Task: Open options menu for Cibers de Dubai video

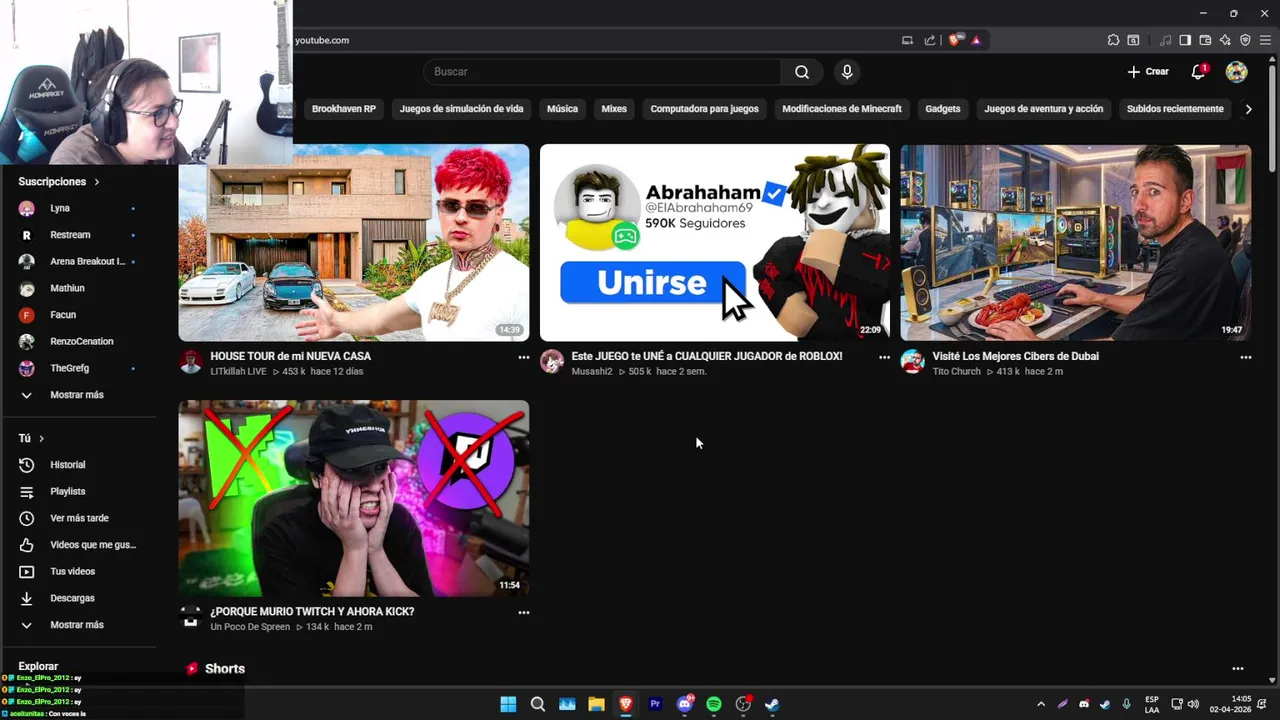Action: (x=1245, y=357)
